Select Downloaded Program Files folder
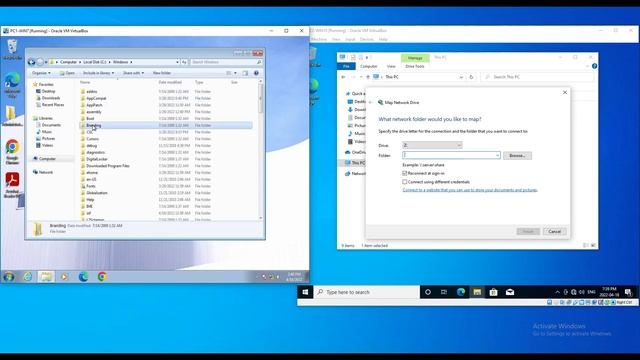The width and height of the screenshot is (640, 360). [108, 166]
